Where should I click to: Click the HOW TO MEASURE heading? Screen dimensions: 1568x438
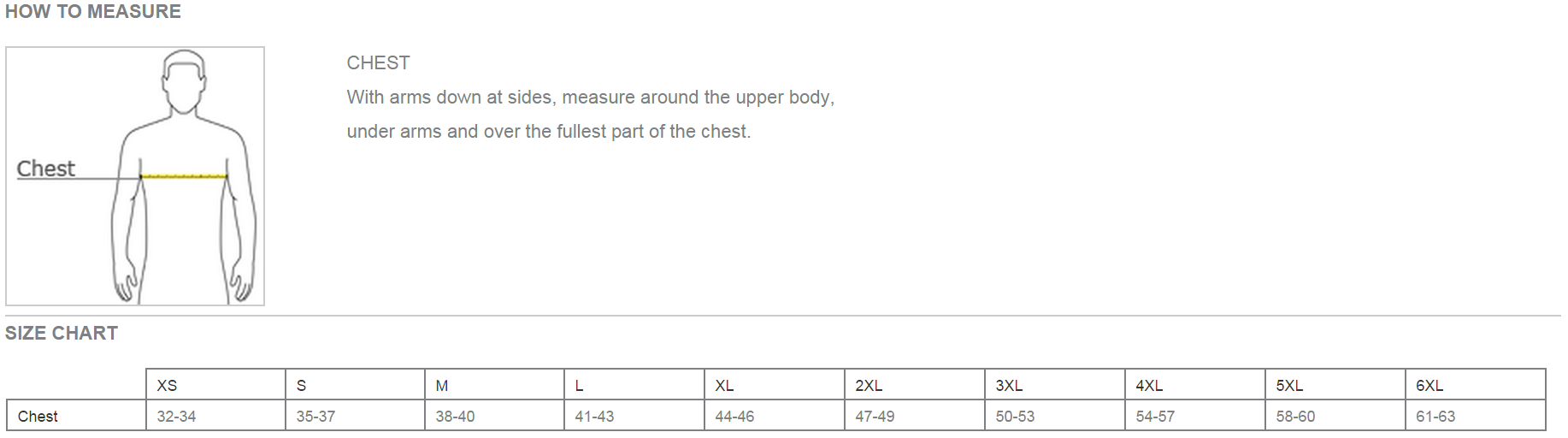tap(93, 12)
